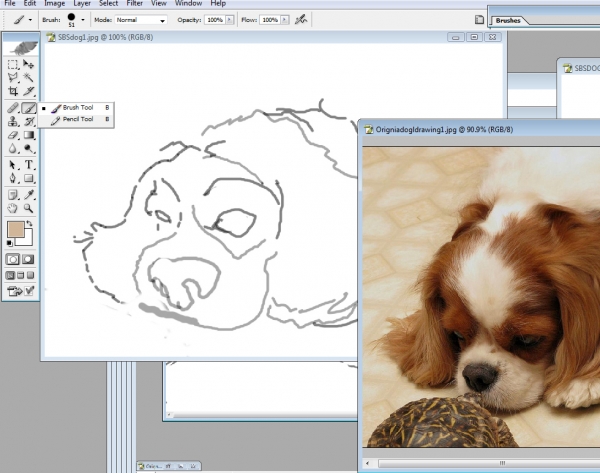Click the Opacity value field
Viewport: 600px width, 473px height.
[215, 20]
